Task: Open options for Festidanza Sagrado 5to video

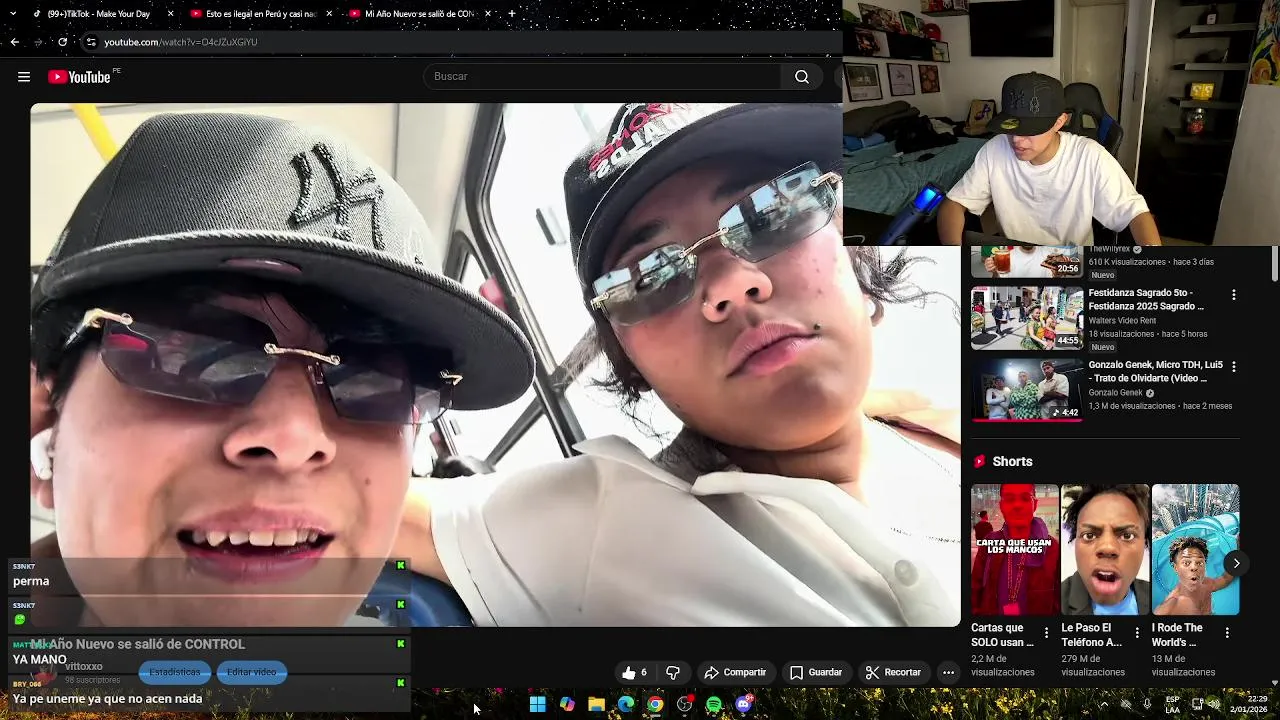Action: [1233, 295]
